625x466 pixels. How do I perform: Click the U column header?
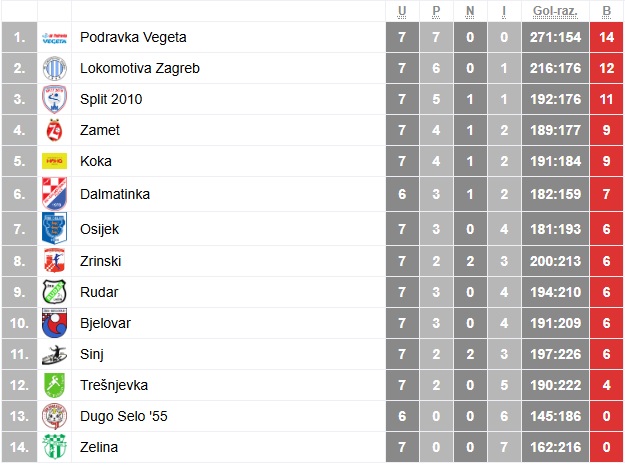[x=402, y=11]
